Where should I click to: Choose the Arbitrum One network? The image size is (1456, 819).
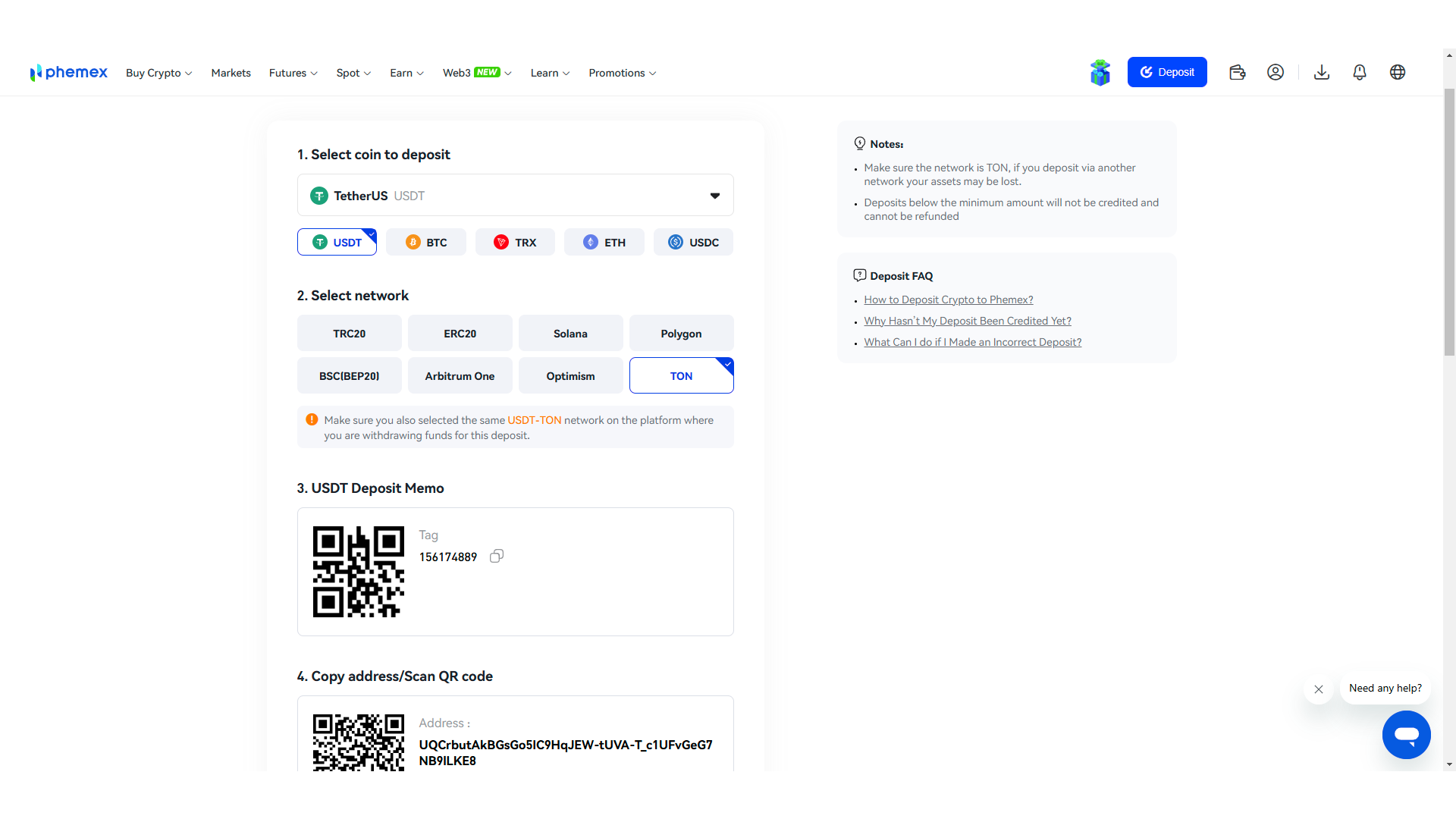[x=460, y=375]
